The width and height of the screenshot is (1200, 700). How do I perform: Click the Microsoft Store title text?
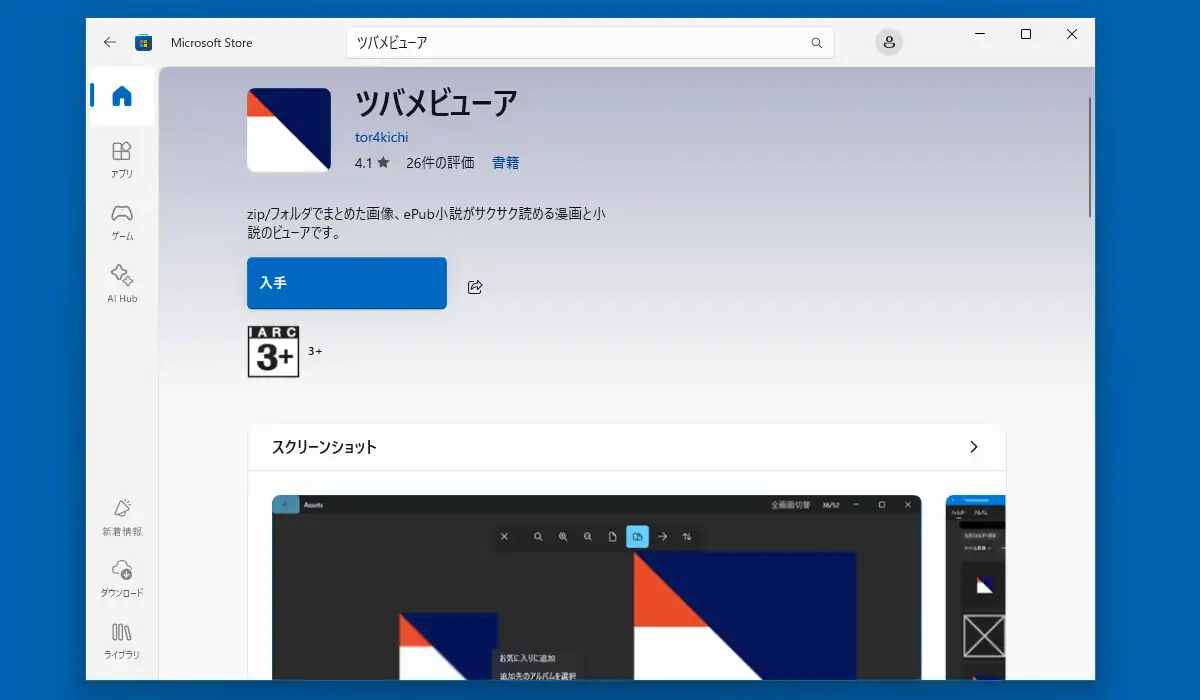(x=212, y=43)
